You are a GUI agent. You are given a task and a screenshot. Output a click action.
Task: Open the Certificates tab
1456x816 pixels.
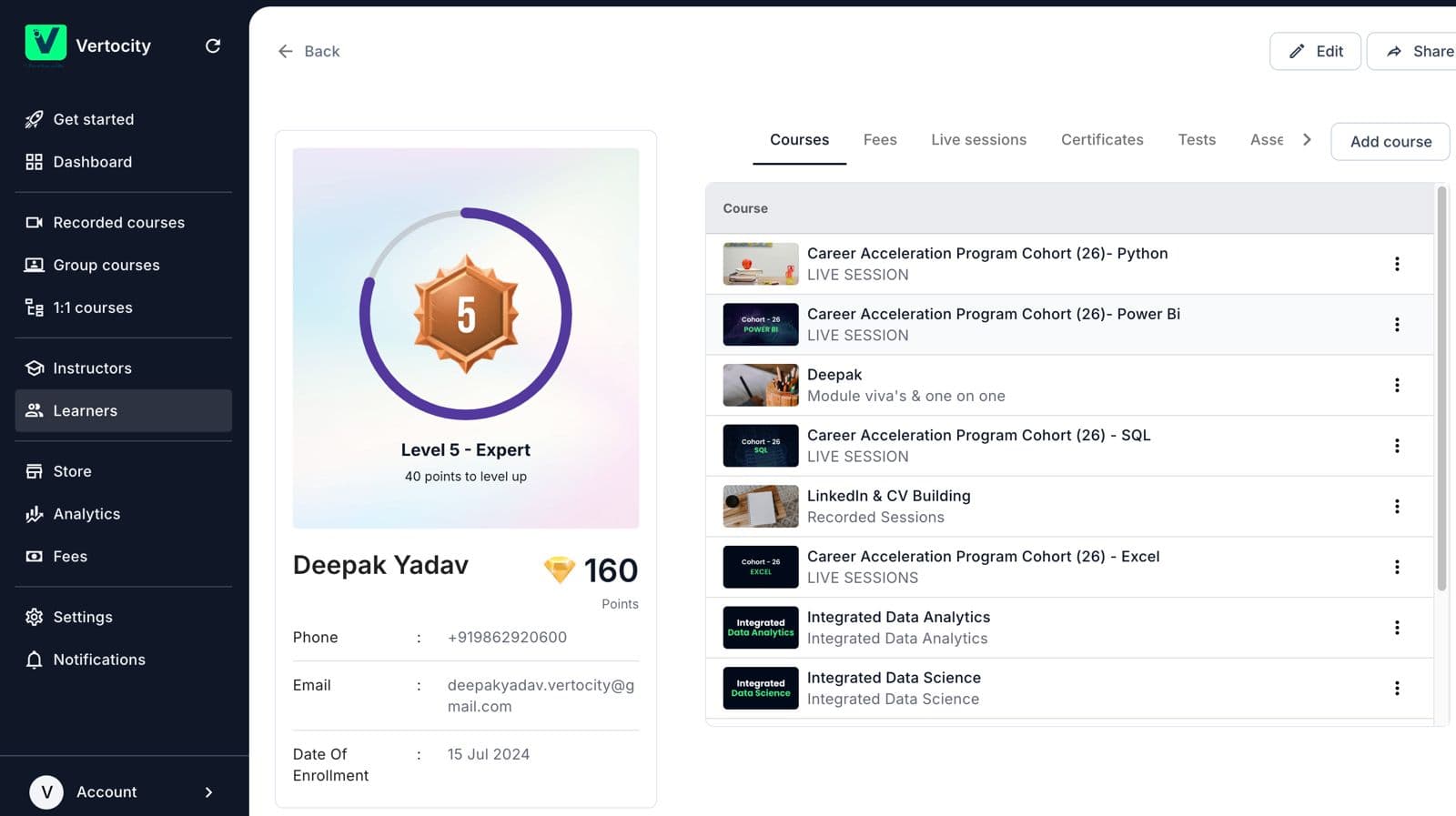[1102, 139]
